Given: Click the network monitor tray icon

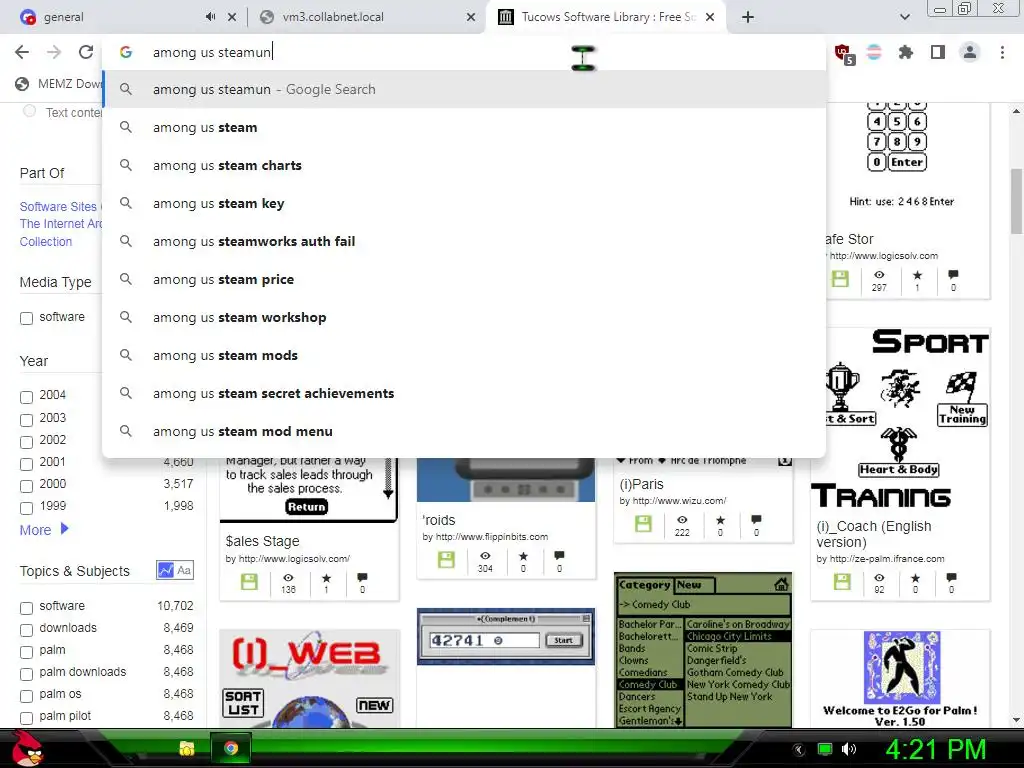Looking at the screenshot, I should pos(825,749).
